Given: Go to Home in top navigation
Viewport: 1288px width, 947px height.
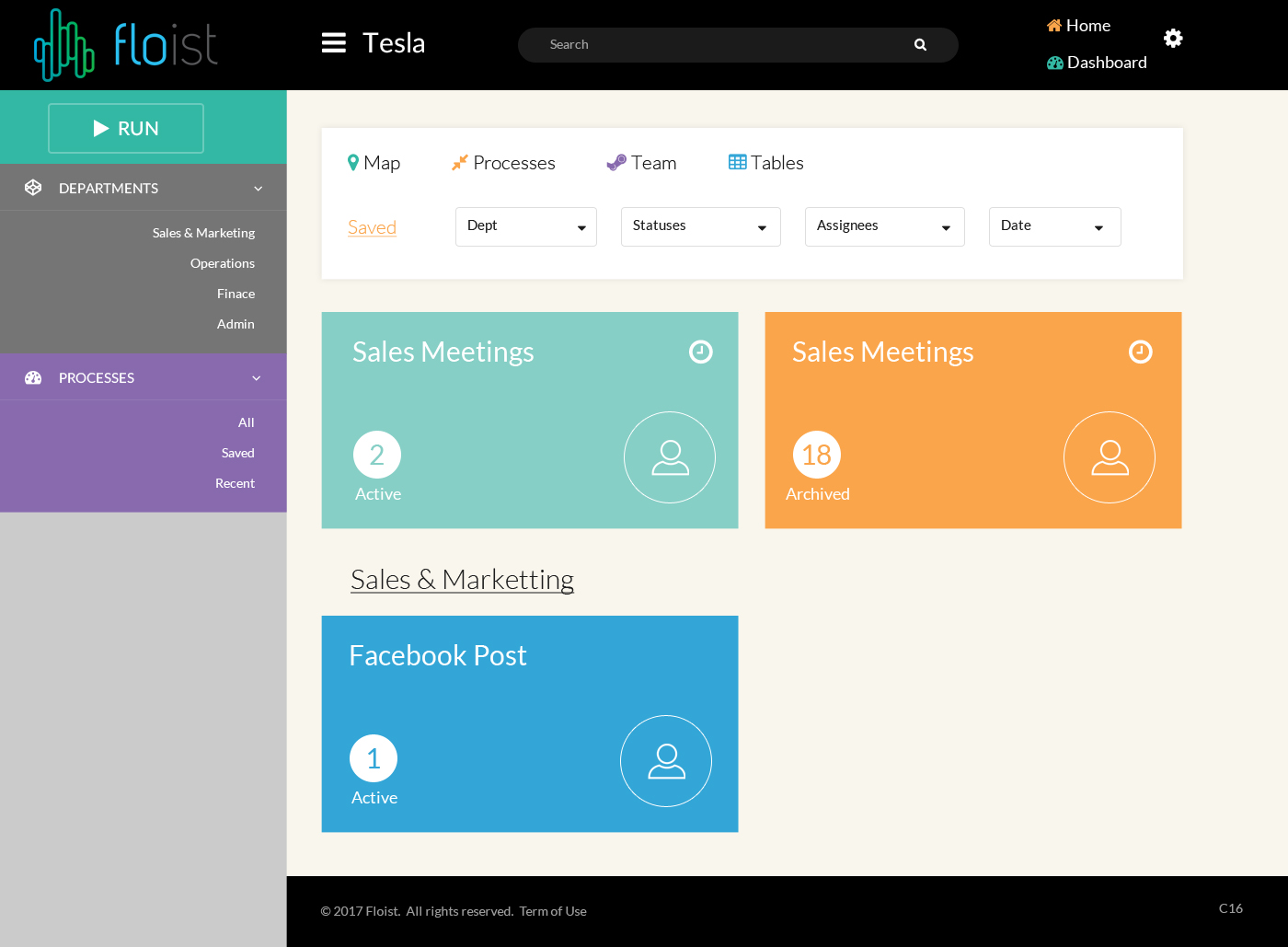Looking at the screenshot, I should click(x=1078, y=26).
